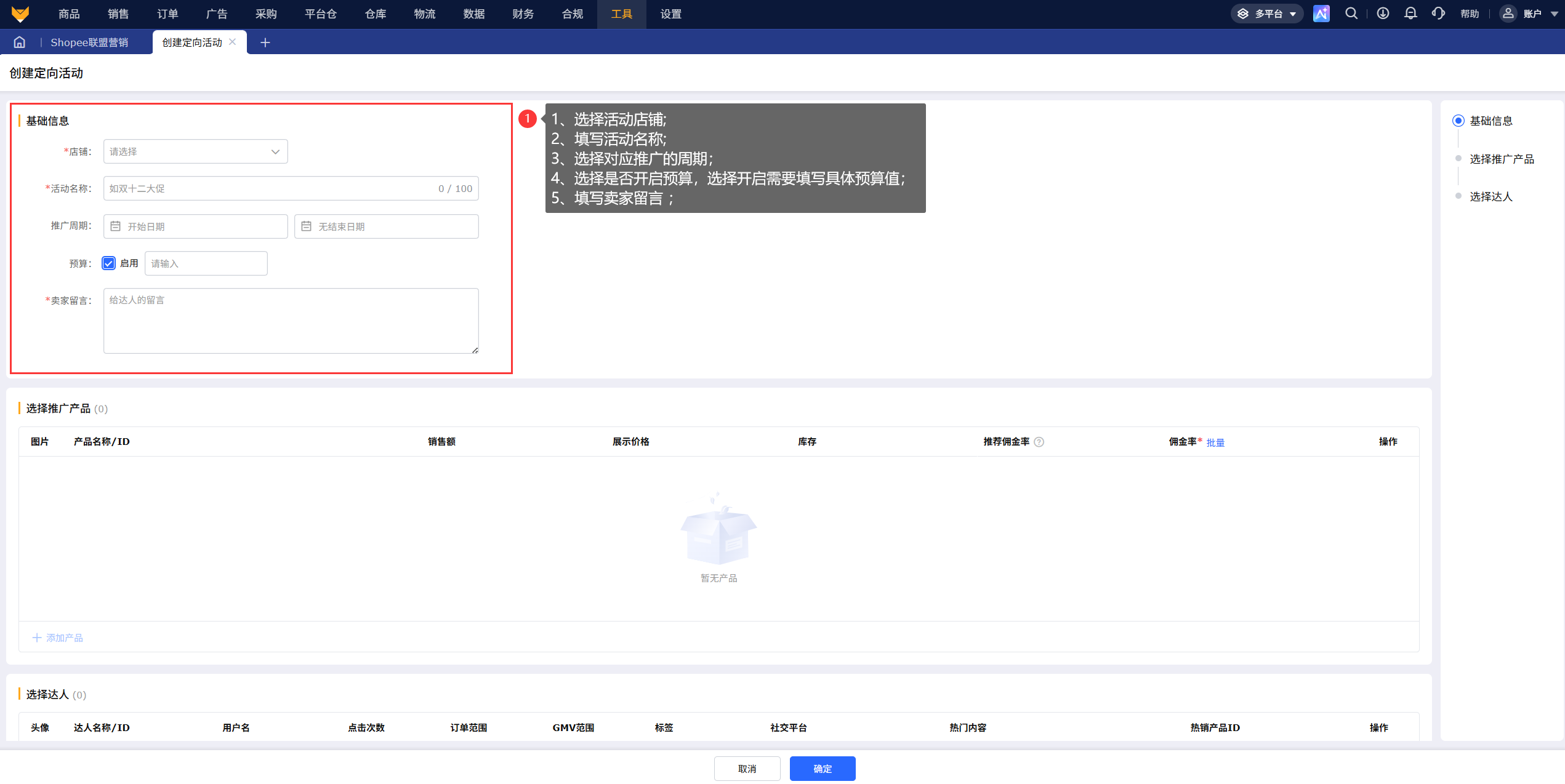Open the notifications bell icon

coord(1410,14)
